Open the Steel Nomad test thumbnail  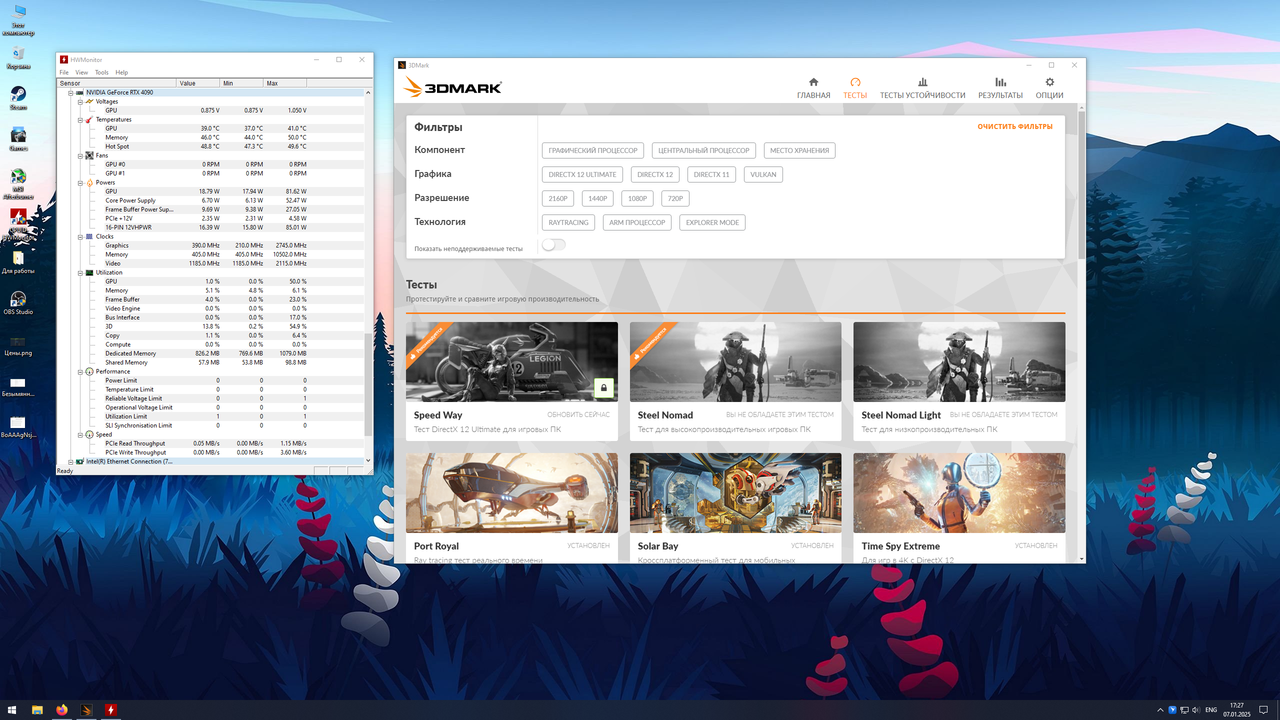736,361
